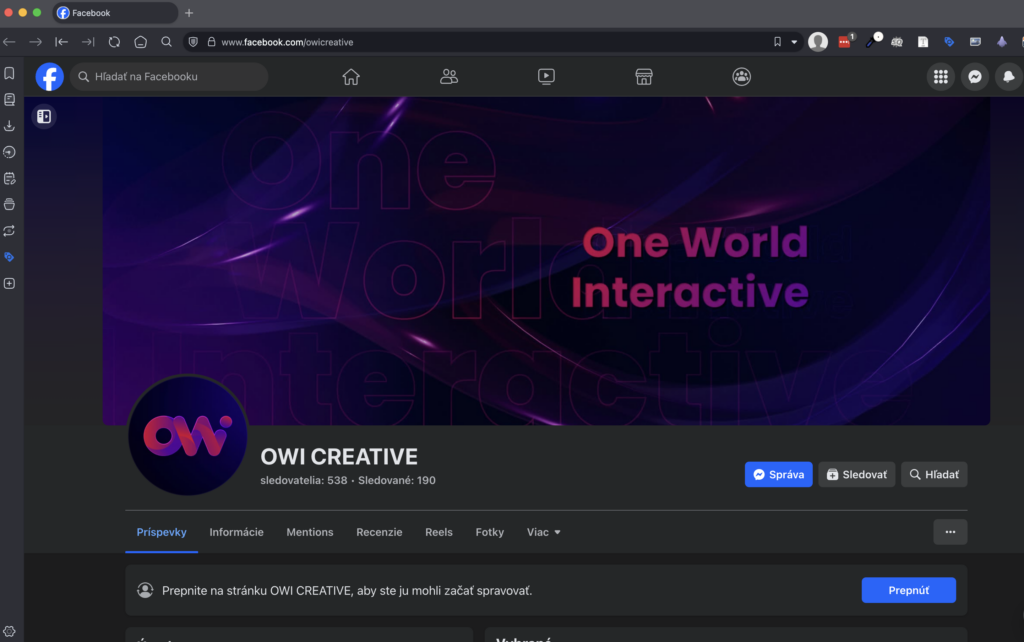Open the blue tag web panel in sidebar
The image size is (1024, 642).
9,257
